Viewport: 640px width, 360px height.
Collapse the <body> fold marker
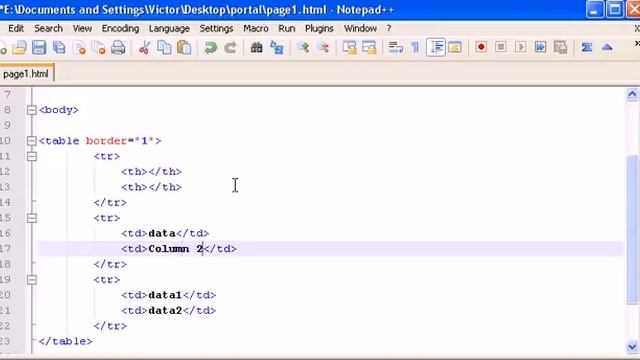(32, 110)
